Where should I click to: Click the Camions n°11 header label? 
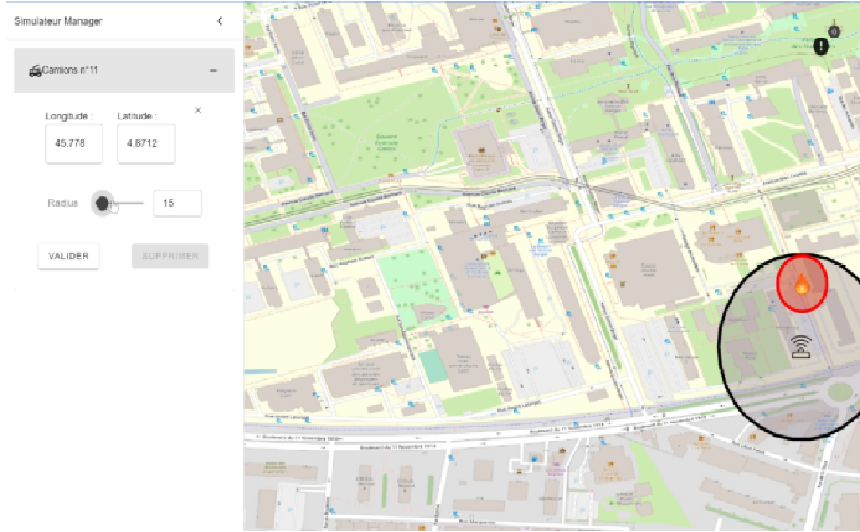(70, 71)
